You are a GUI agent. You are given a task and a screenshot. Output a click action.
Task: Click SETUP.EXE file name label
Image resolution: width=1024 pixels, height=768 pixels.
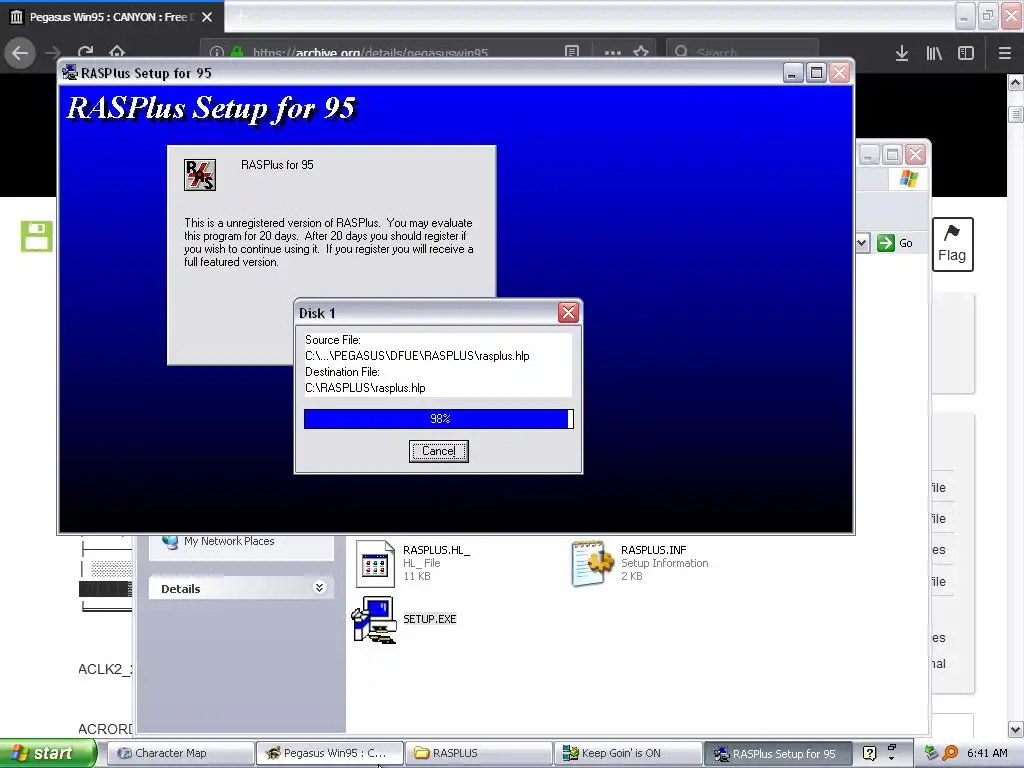pyautogui.click(x=429, y=619)
